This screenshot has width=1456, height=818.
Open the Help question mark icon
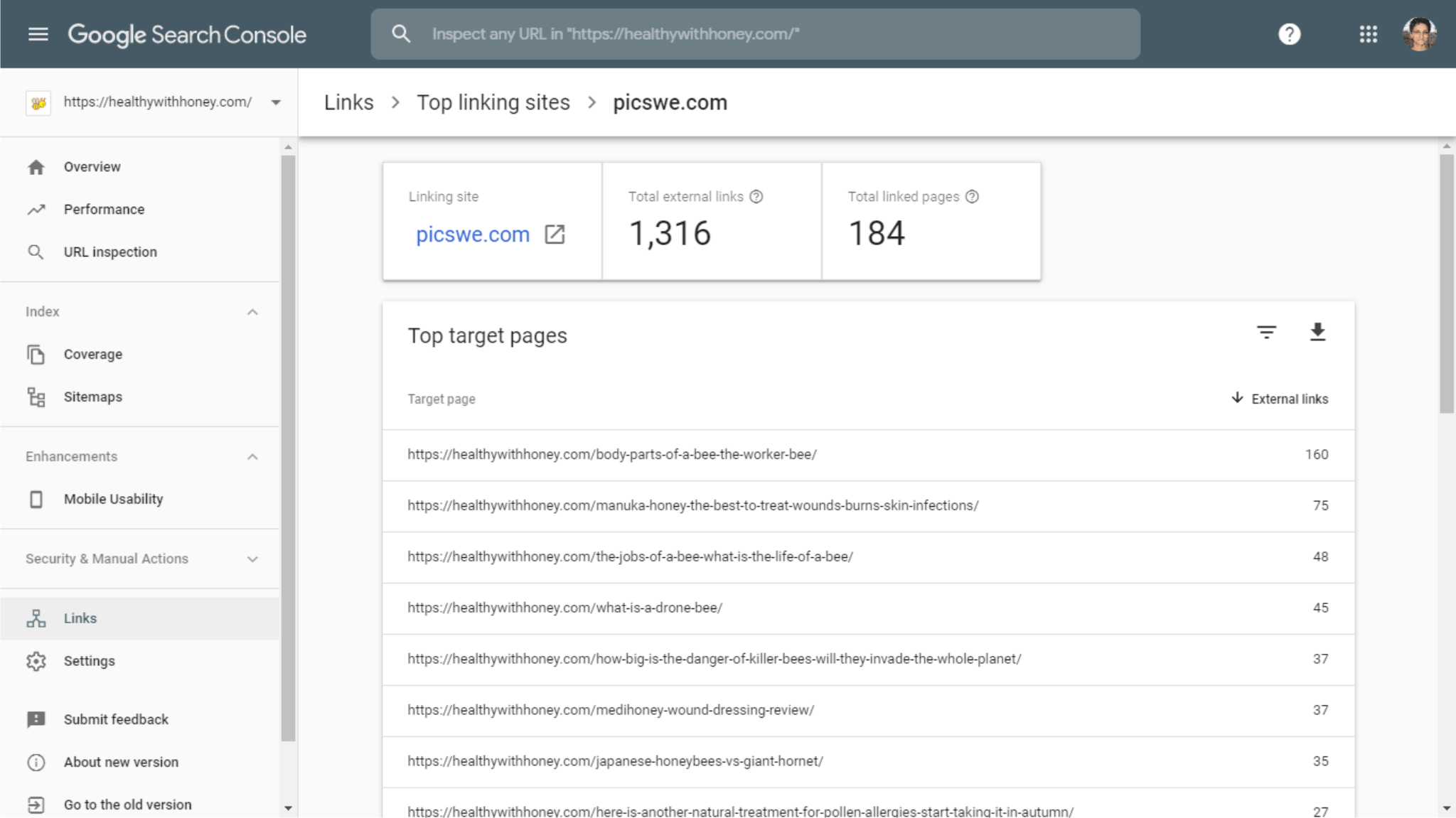coord(1289,34)
